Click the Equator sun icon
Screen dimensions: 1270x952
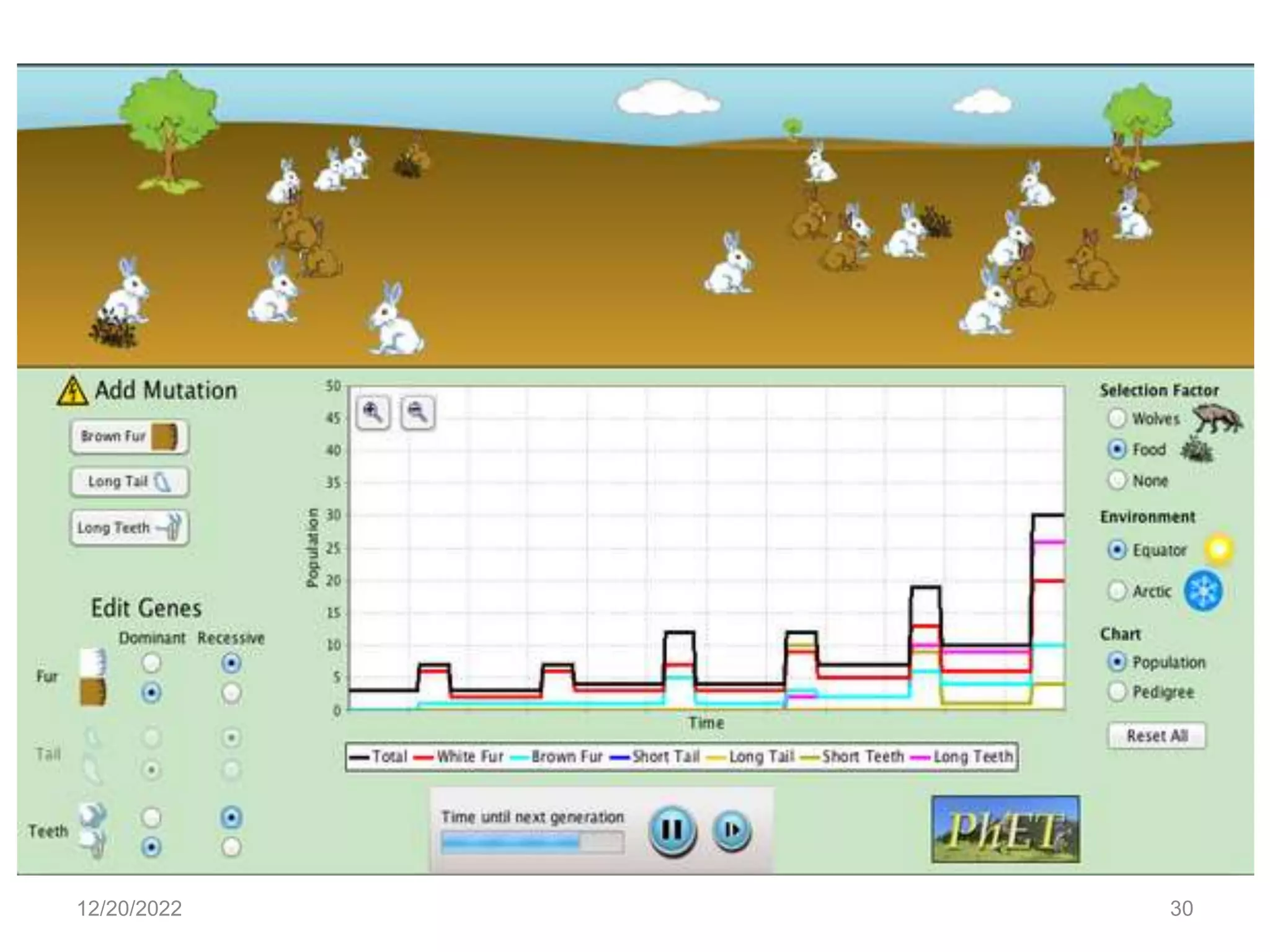coord(1219,549)
